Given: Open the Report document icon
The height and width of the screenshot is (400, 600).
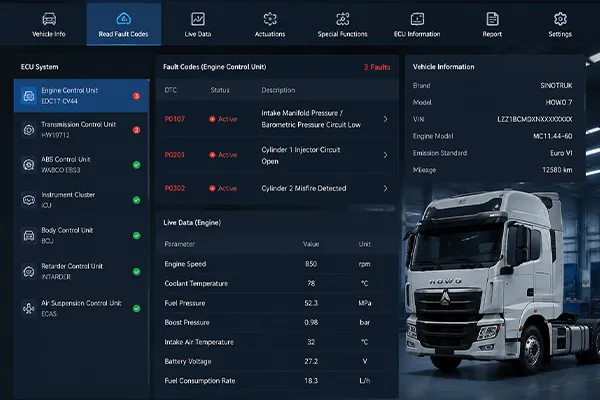Looking at the screenshot, I should [492, 19].
